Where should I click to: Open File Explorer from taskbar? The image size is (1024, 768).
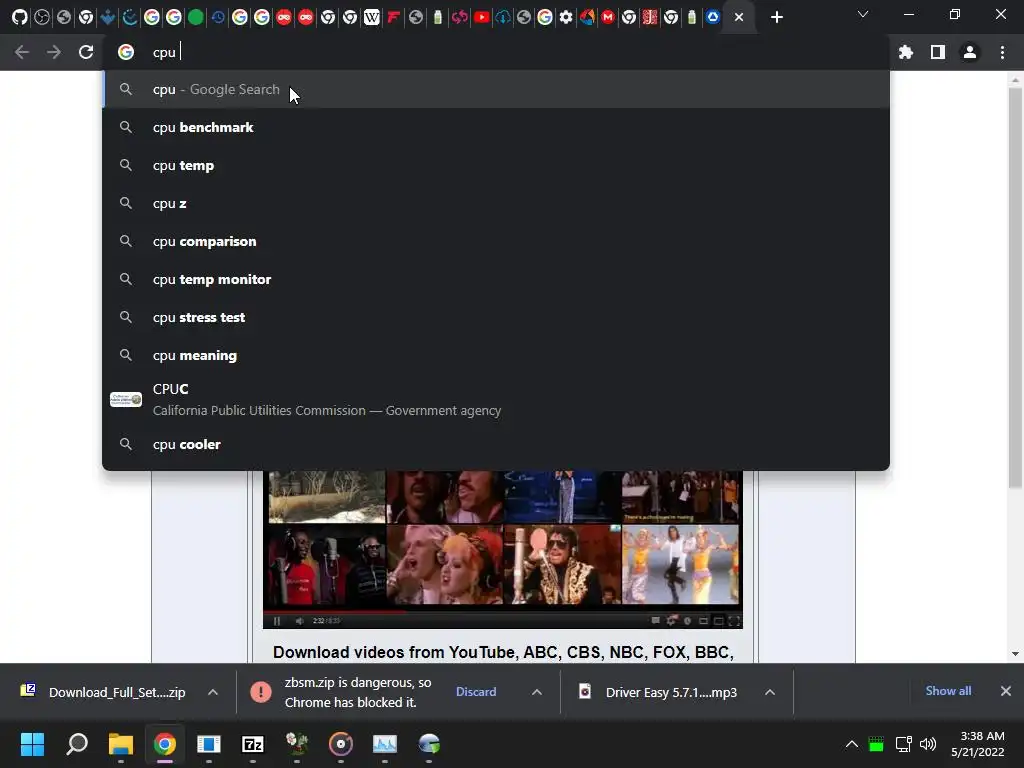[x=121, y=744]
